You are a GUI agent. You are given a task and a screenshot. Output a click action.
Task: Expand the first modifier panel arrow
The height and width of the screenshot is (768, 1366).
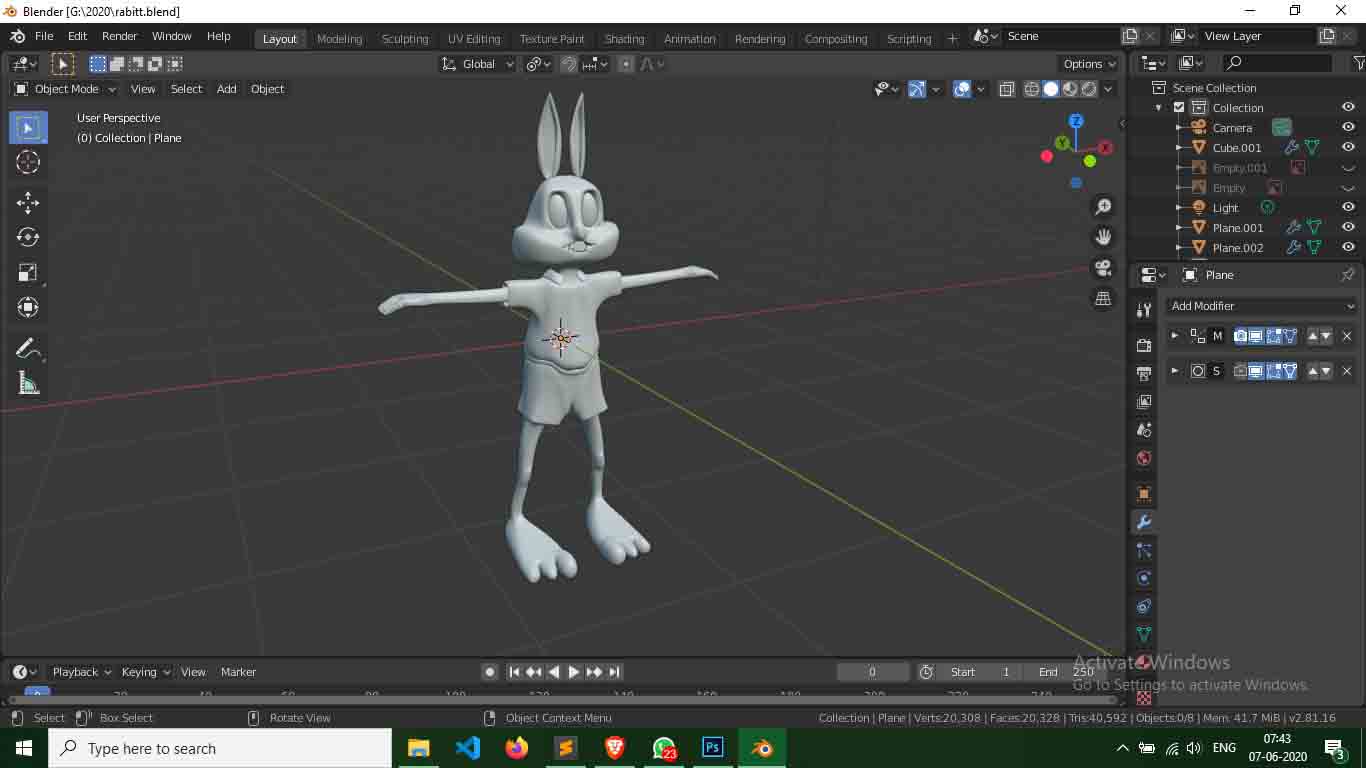(1175, 336)
